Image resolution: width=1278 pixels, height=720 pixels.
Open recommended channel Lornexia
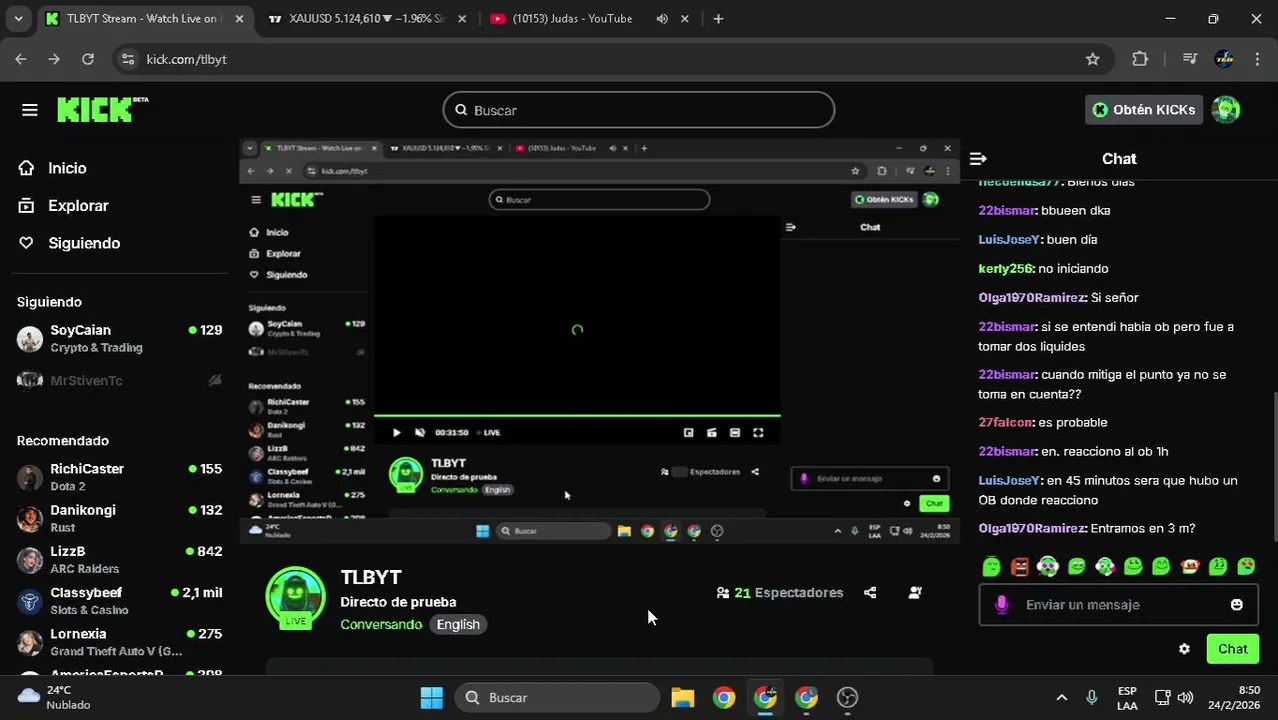pyautogui.click(x=120, y=642)
